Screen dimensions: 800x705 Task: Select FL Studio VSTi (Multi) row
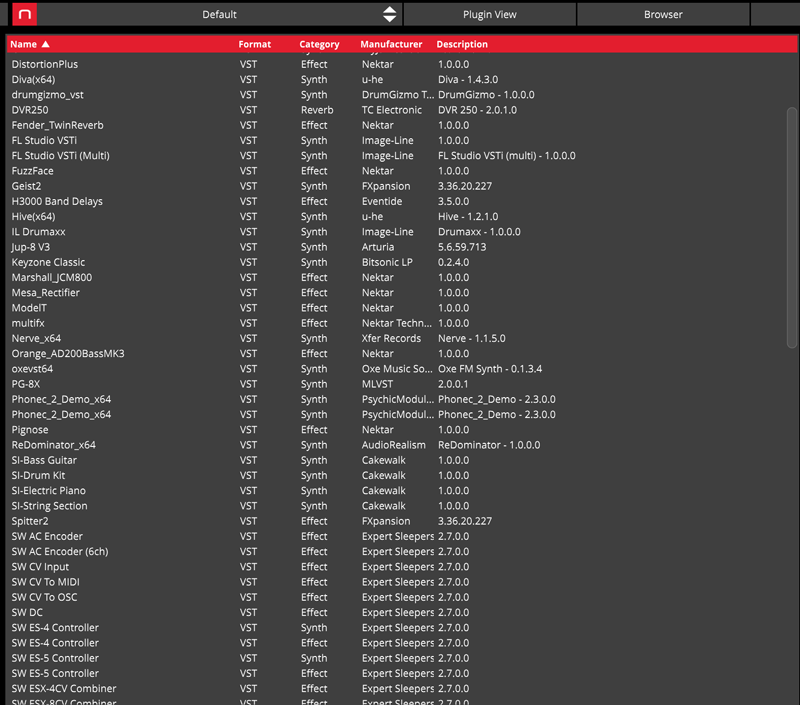(x=402, y=156)
